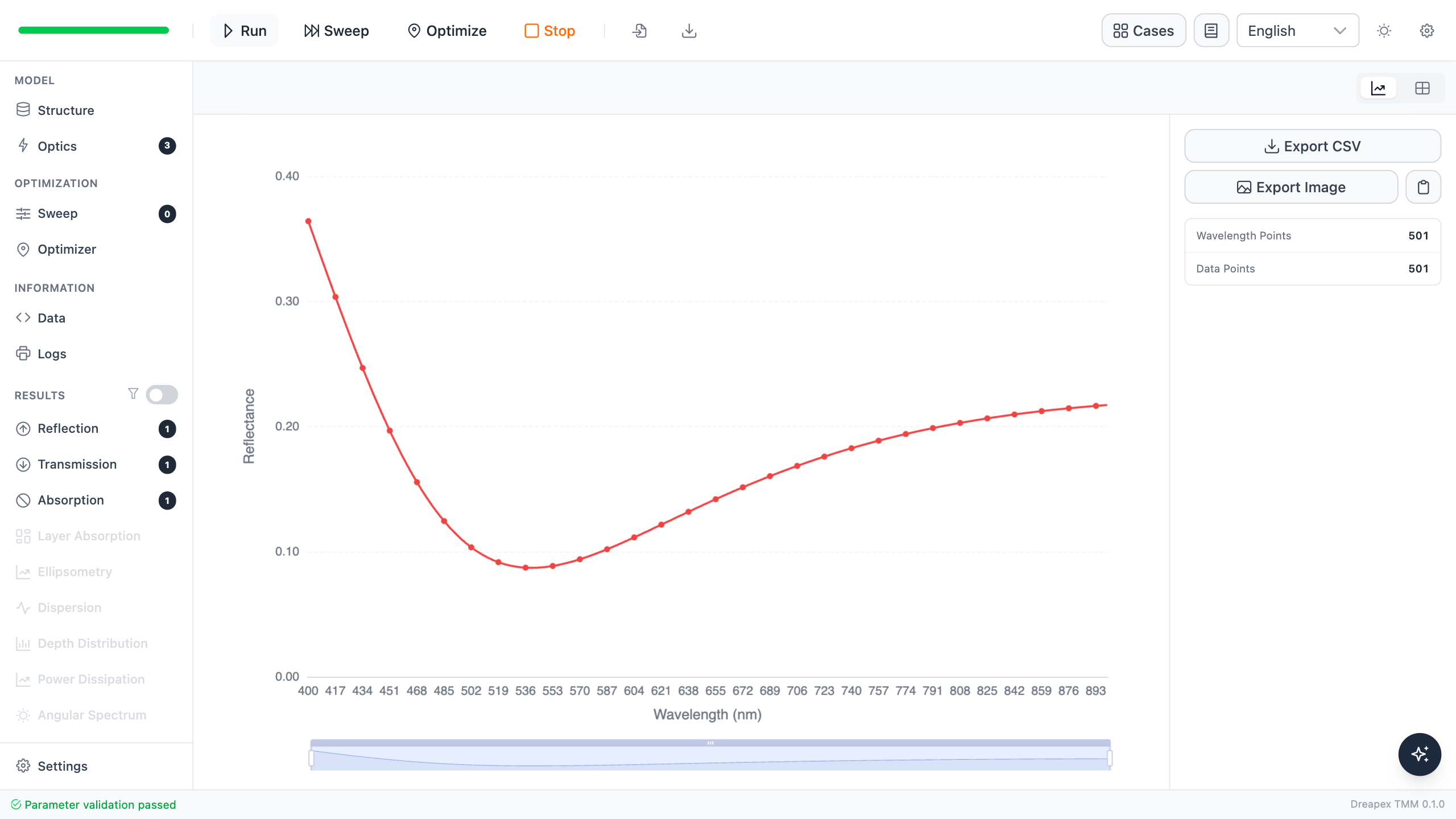The image size is (1456, 819).
Task: Open the AI assistant sparkle button
Action: pos(1420,754)
